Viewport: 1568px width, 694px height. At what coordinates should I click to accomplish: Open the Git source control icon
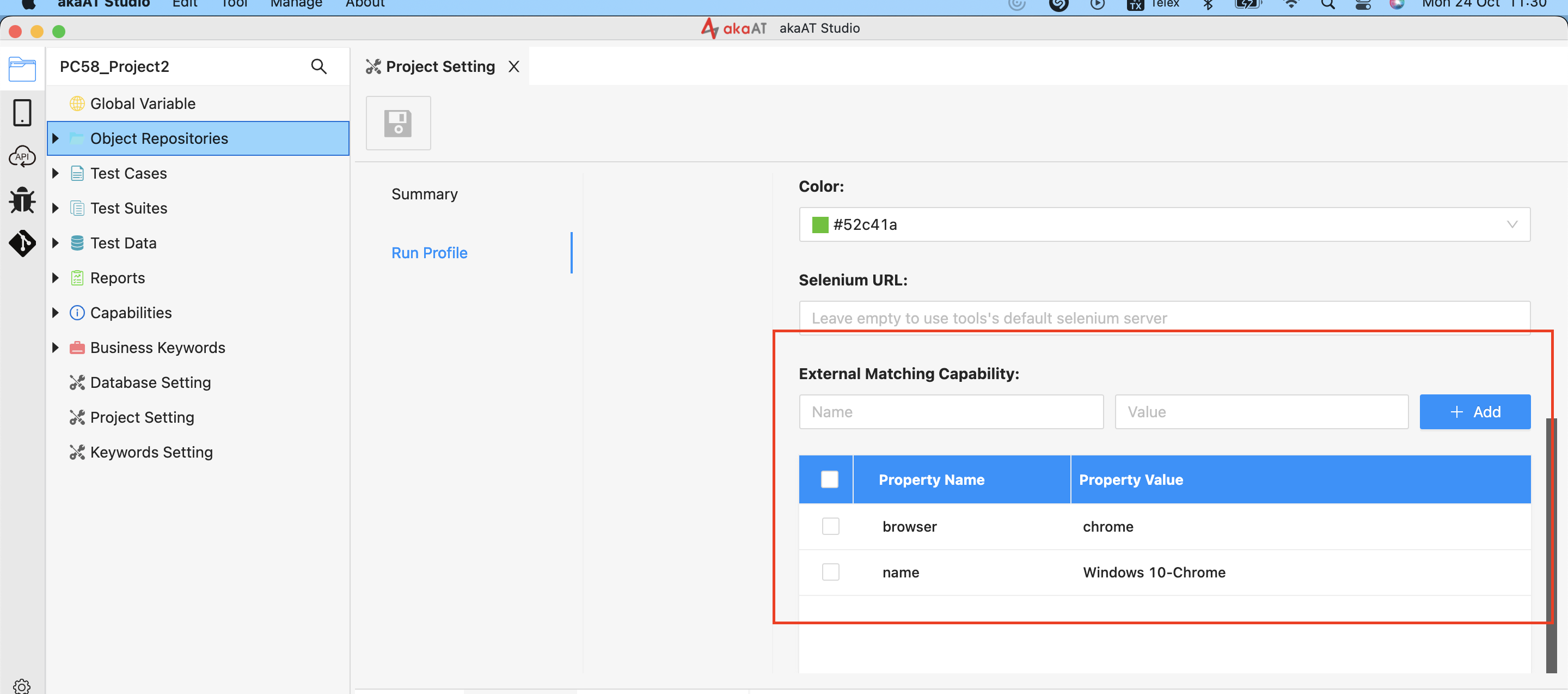coord(22,243)
